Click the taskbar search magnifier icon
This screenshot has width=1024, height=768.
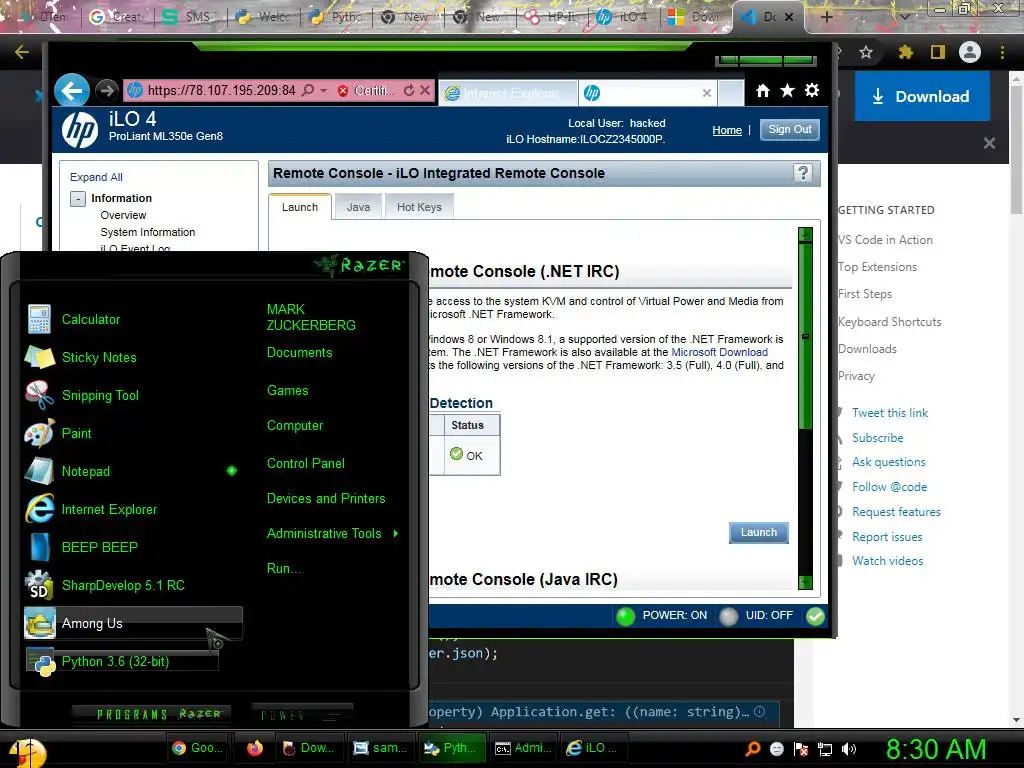753,749
